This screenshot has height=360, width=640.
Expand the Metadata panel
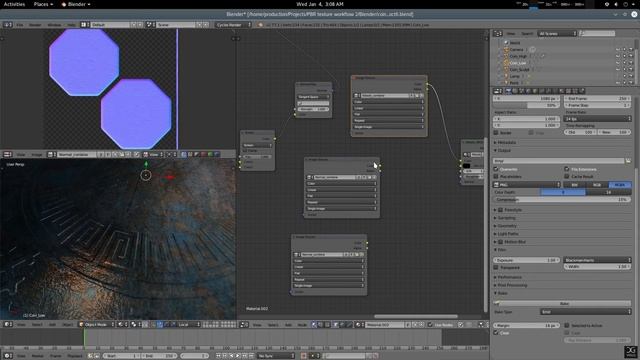[506, 142]
